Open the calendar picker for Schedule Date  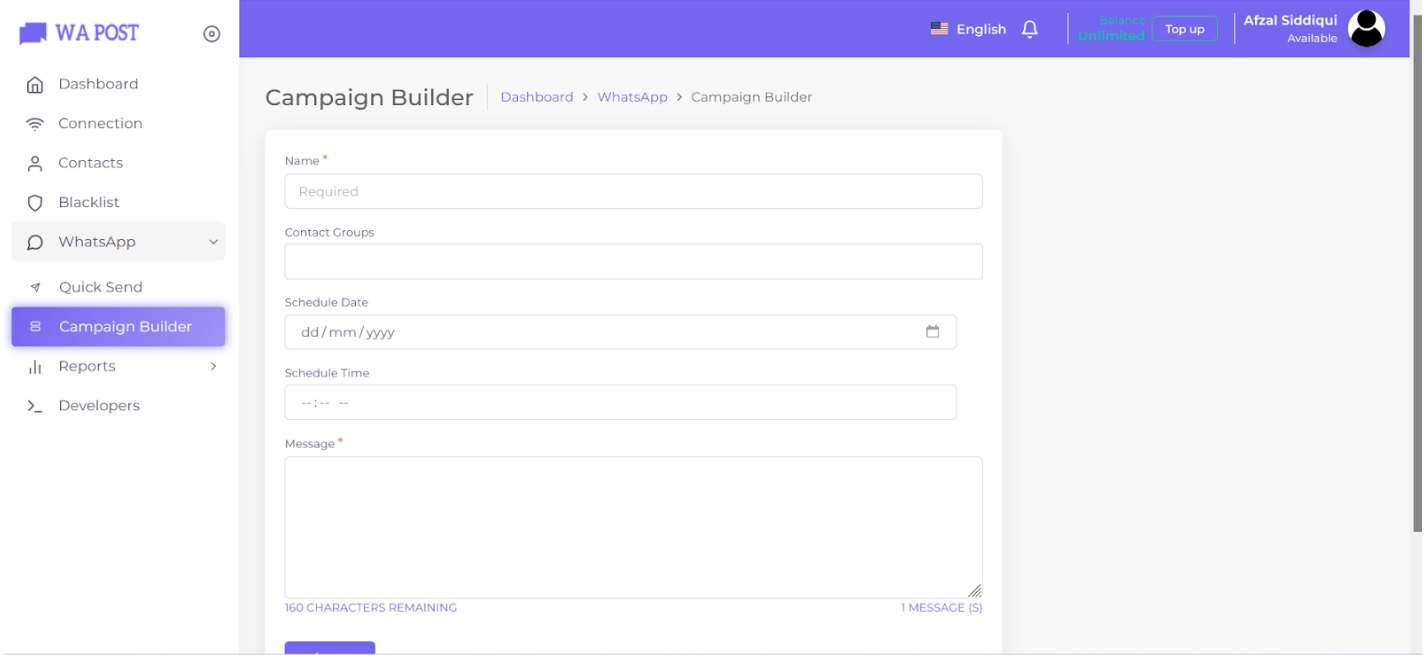coord(934,331)
